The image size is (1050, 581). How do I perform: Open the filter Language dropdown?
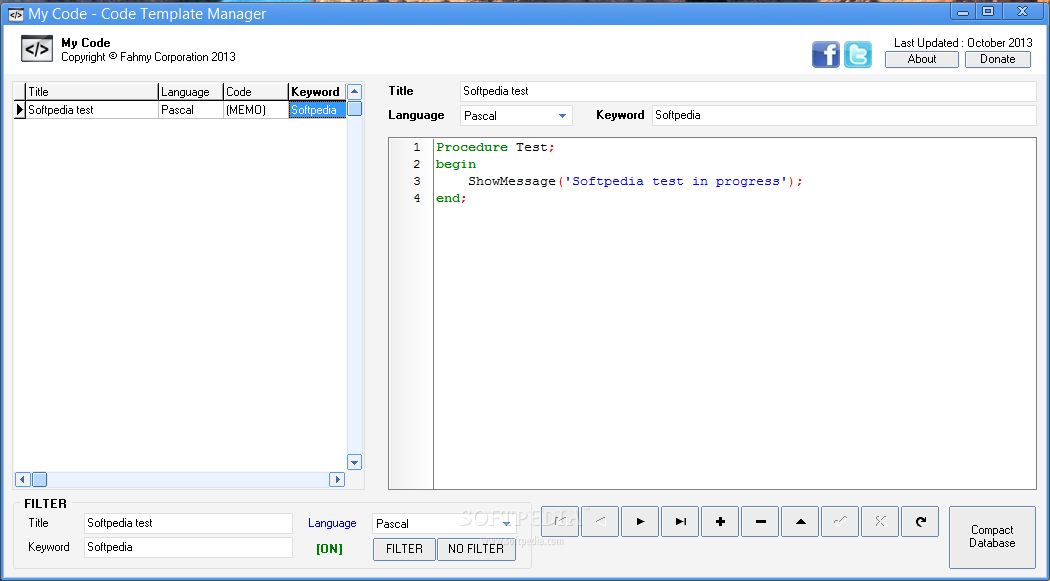[x=507, y=523]
